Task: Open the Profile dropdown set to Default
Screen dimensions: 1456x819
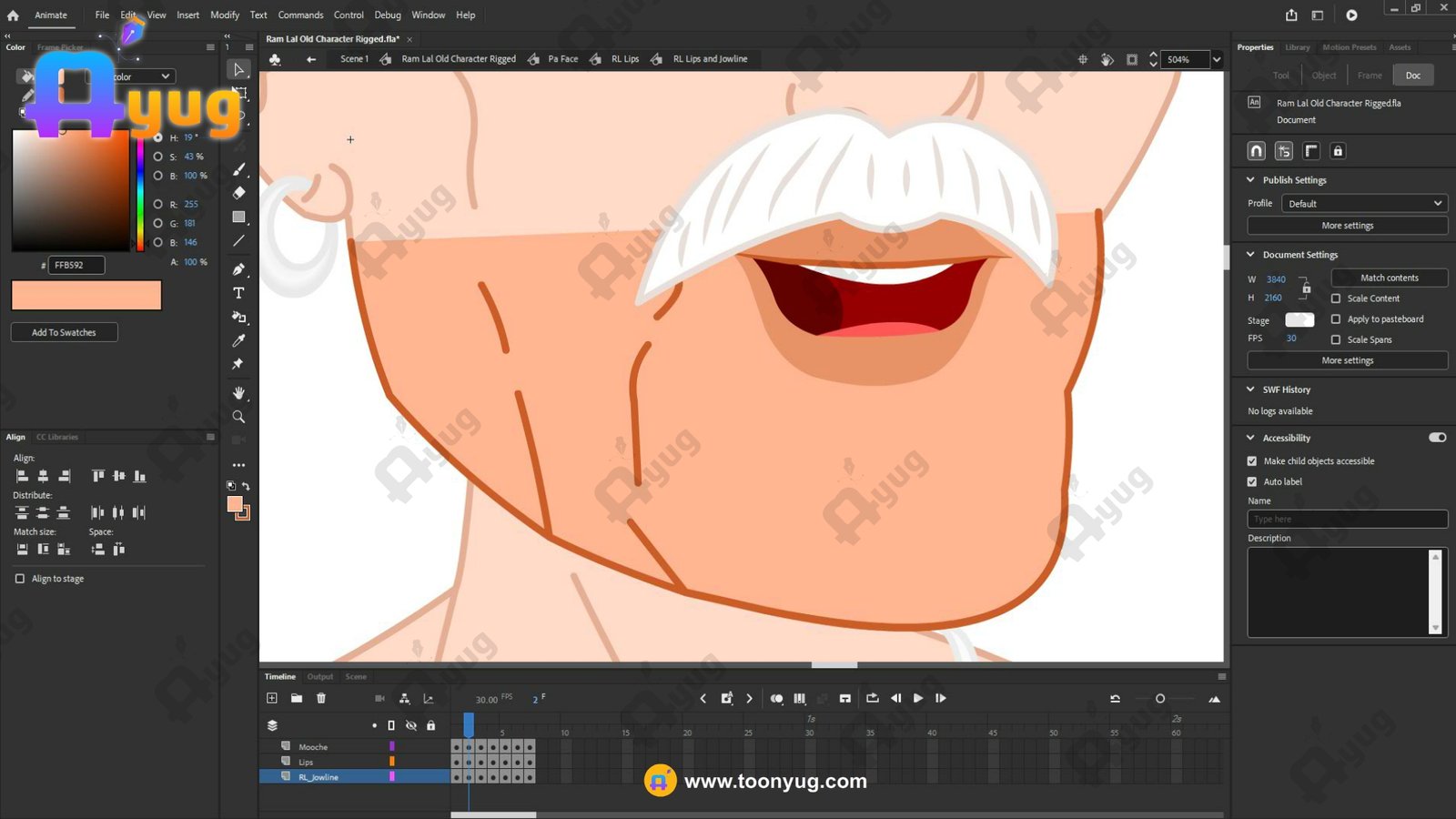Action: click(x=1364, y=204)
